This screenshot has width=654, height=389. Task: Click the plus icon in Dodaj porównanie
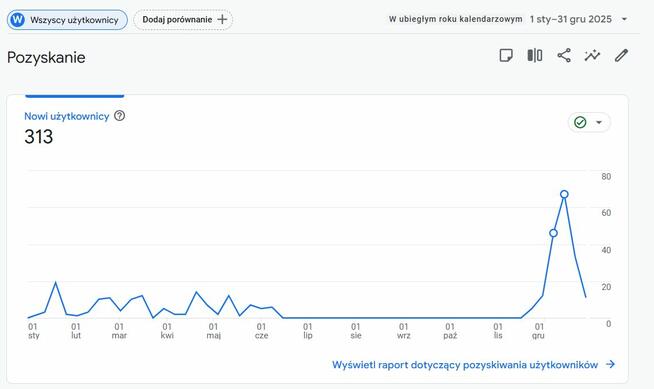[x=222, y=19]
